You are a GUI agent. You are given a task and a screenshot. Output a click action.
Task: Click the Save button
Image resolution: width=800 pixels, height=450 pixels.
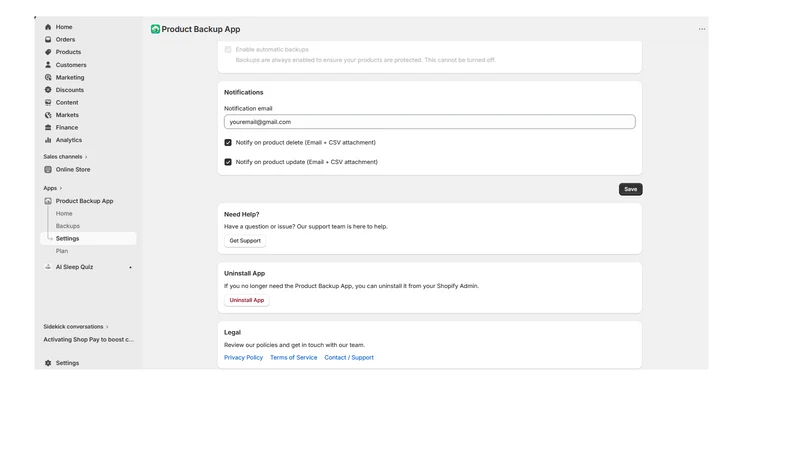tap(631, 189)
